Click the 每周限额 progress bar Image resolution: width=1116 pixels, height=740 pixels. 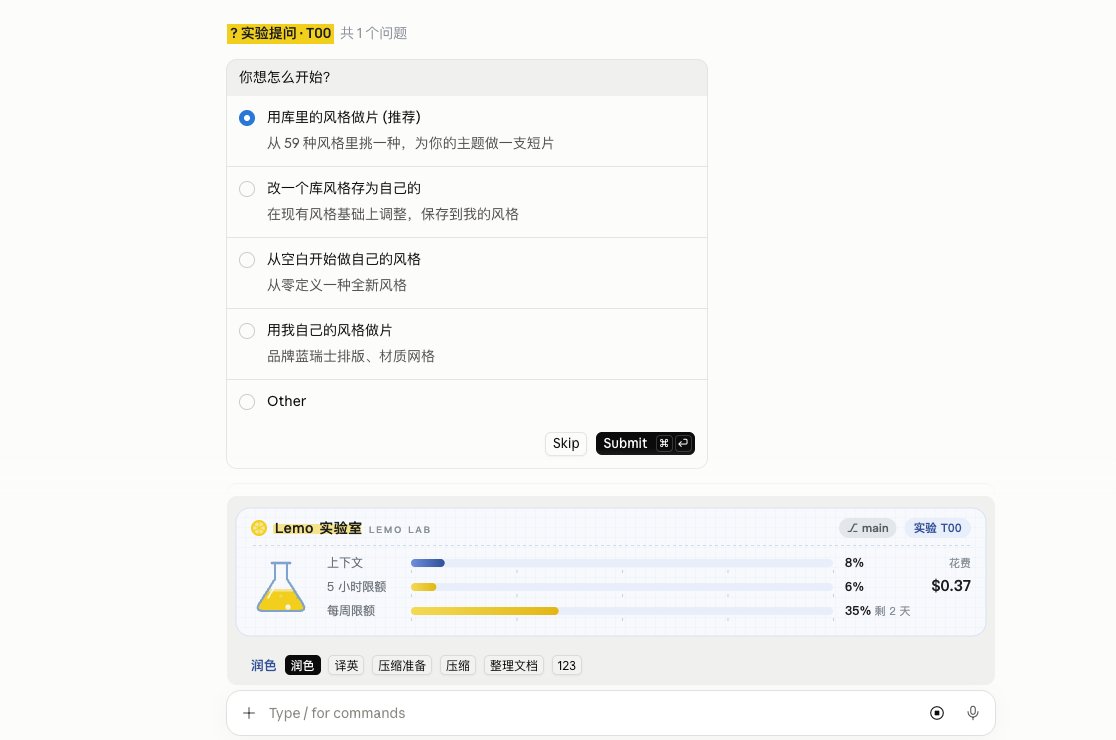point(621,610)
